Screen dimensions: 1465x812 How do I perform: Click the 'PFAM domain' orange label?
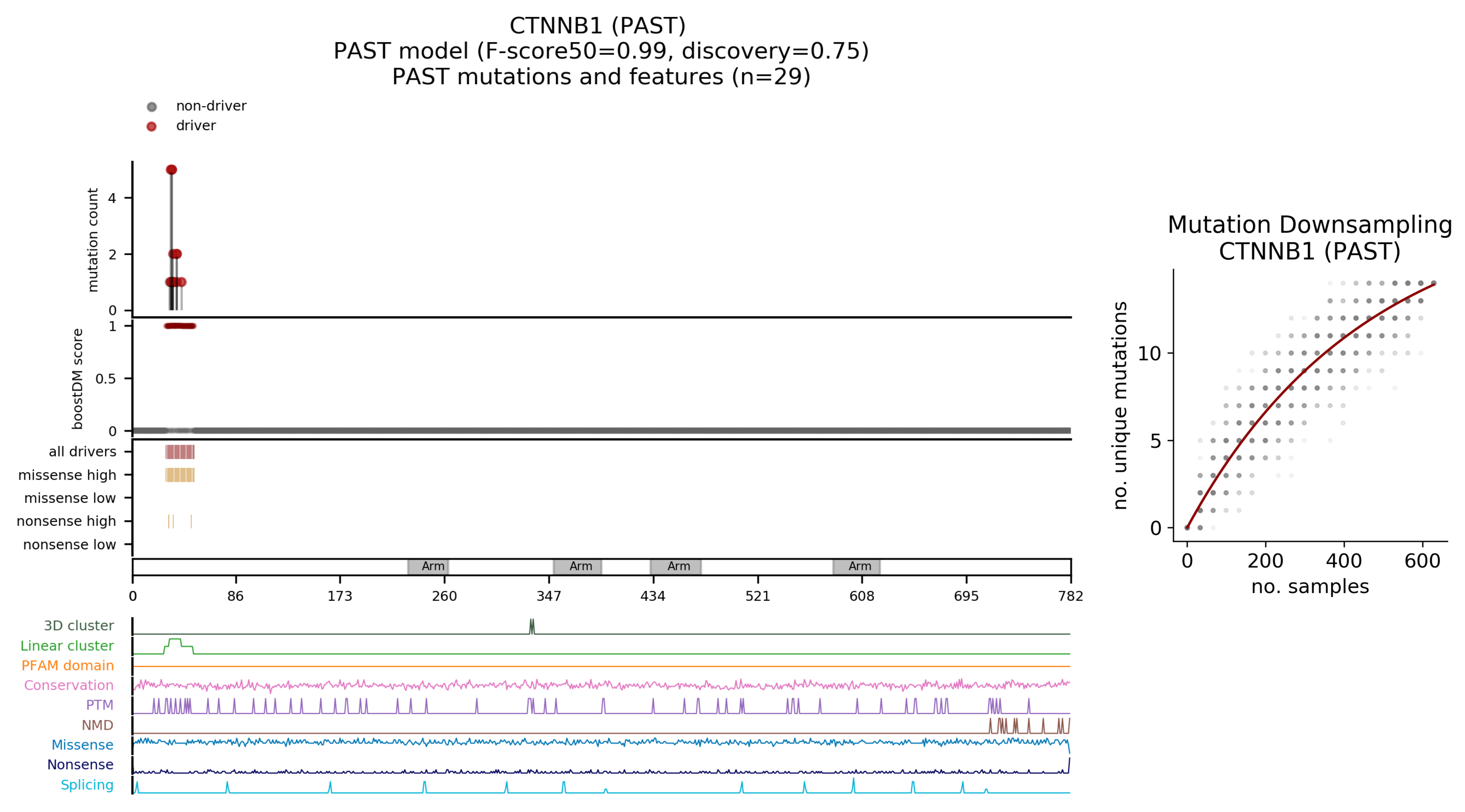click(67, 665)
